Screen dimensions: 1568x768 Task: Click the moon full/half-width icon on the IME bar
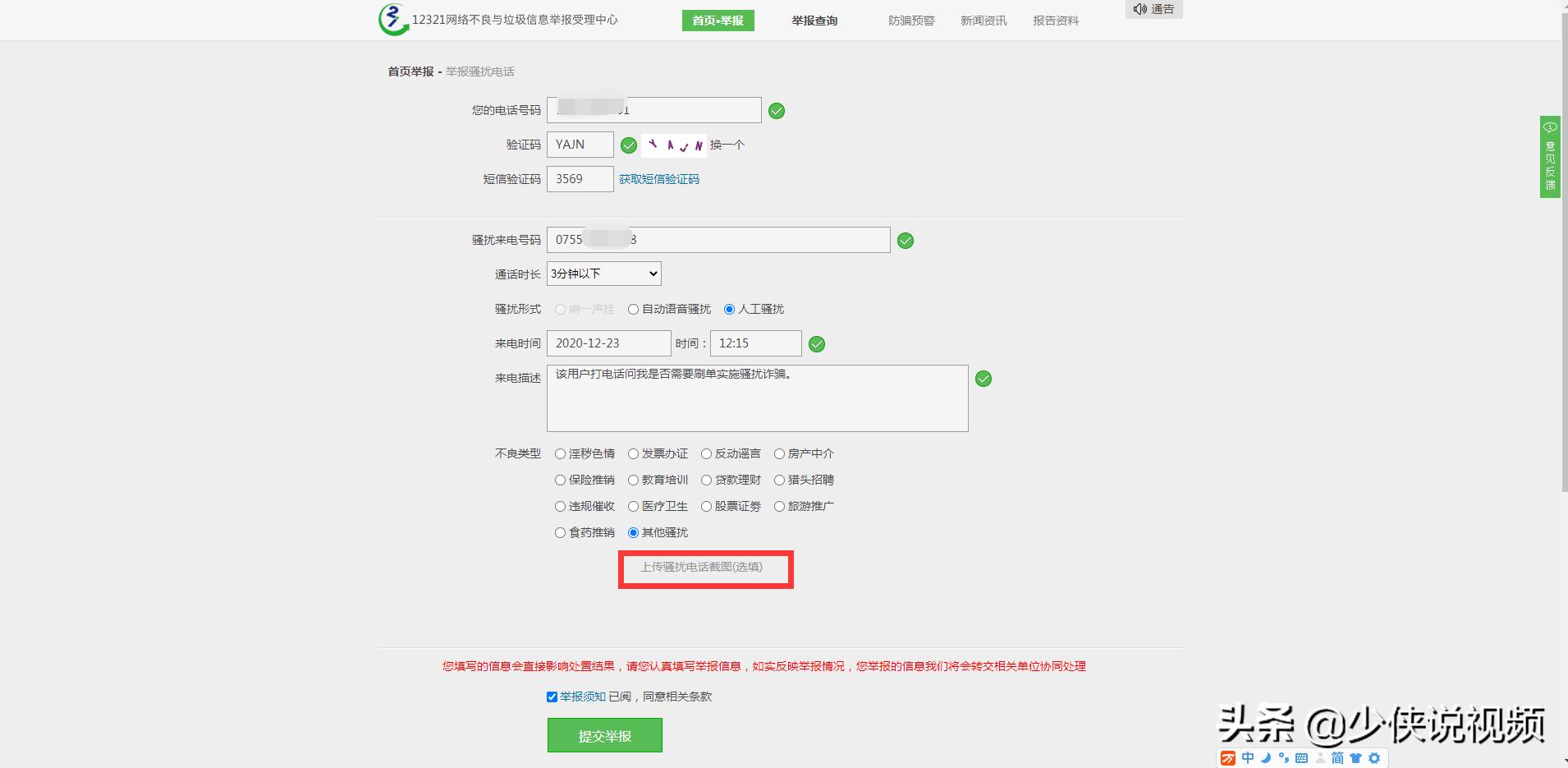click(1265, 758)
